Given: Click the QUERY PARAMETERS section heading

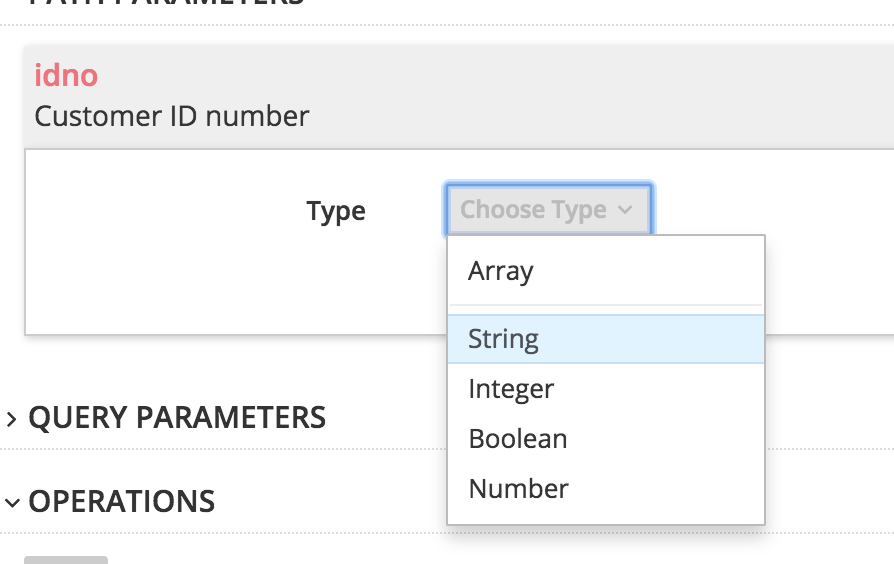Looking at the screenshot, I should tap(177, 417).
